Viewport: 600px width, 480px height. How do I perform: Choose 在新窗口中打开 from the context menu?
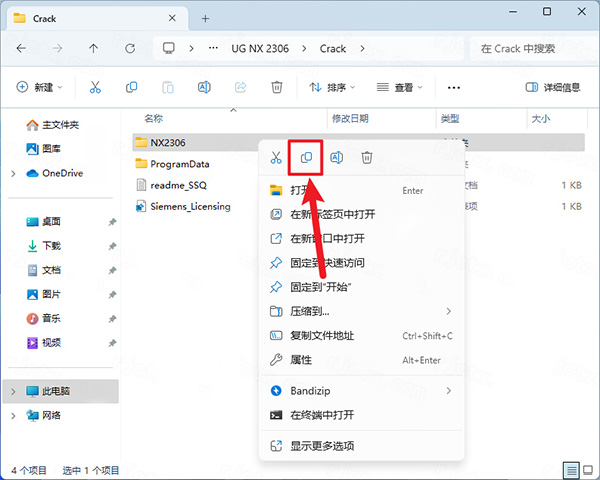point(362,238)
